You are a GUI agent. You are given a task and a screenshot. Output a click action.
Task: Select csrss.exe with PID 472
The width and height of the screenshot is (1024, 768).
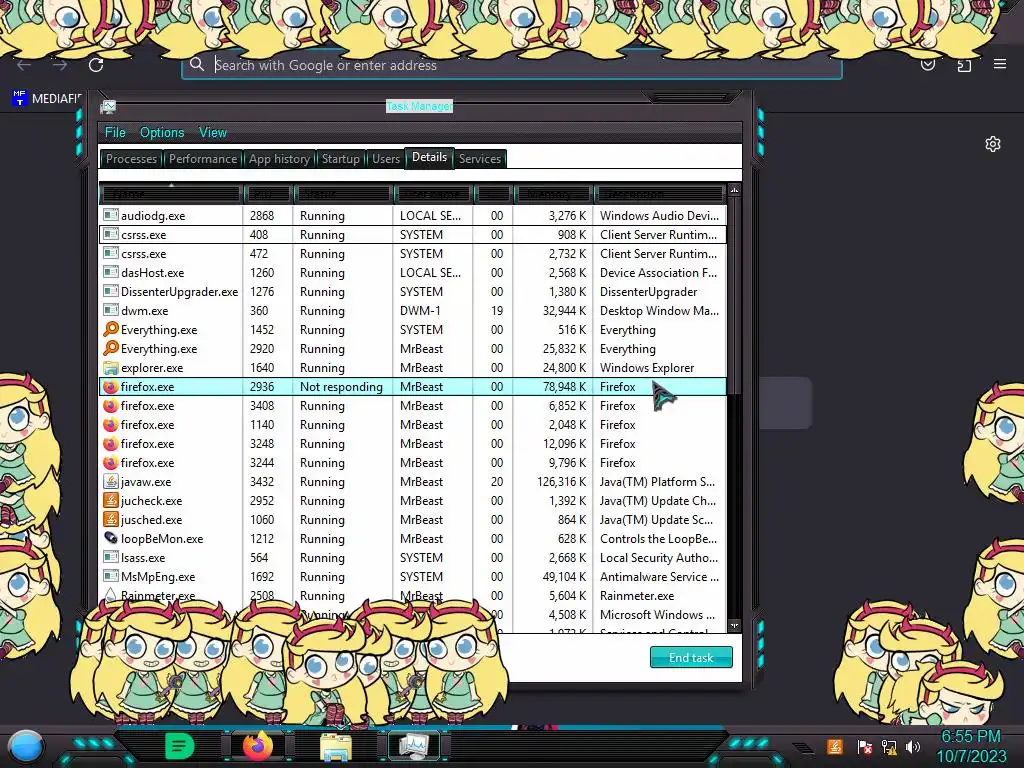pyautogui.click(x=413, y=253)
